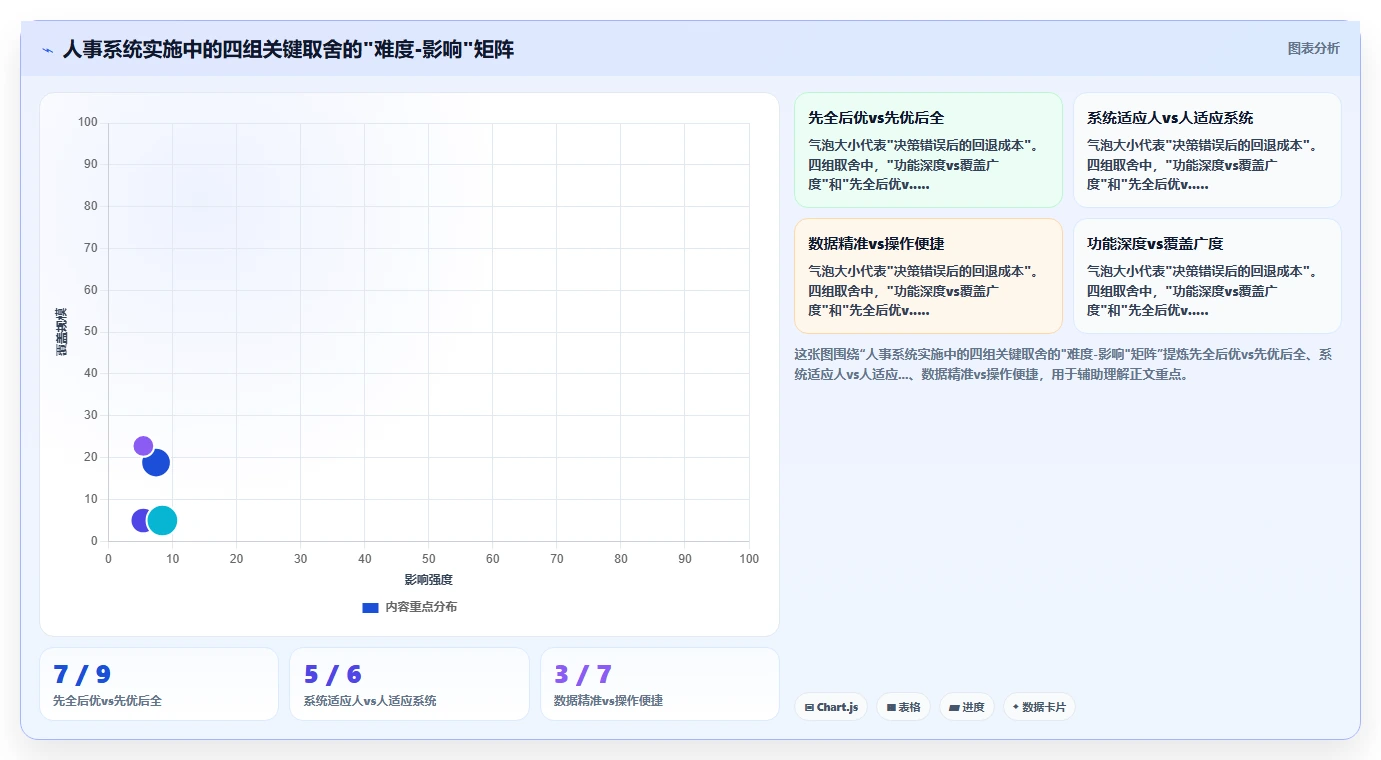Select the cyan bubble on the chart
The image size is (1381, 760).
tap(162, 520)
